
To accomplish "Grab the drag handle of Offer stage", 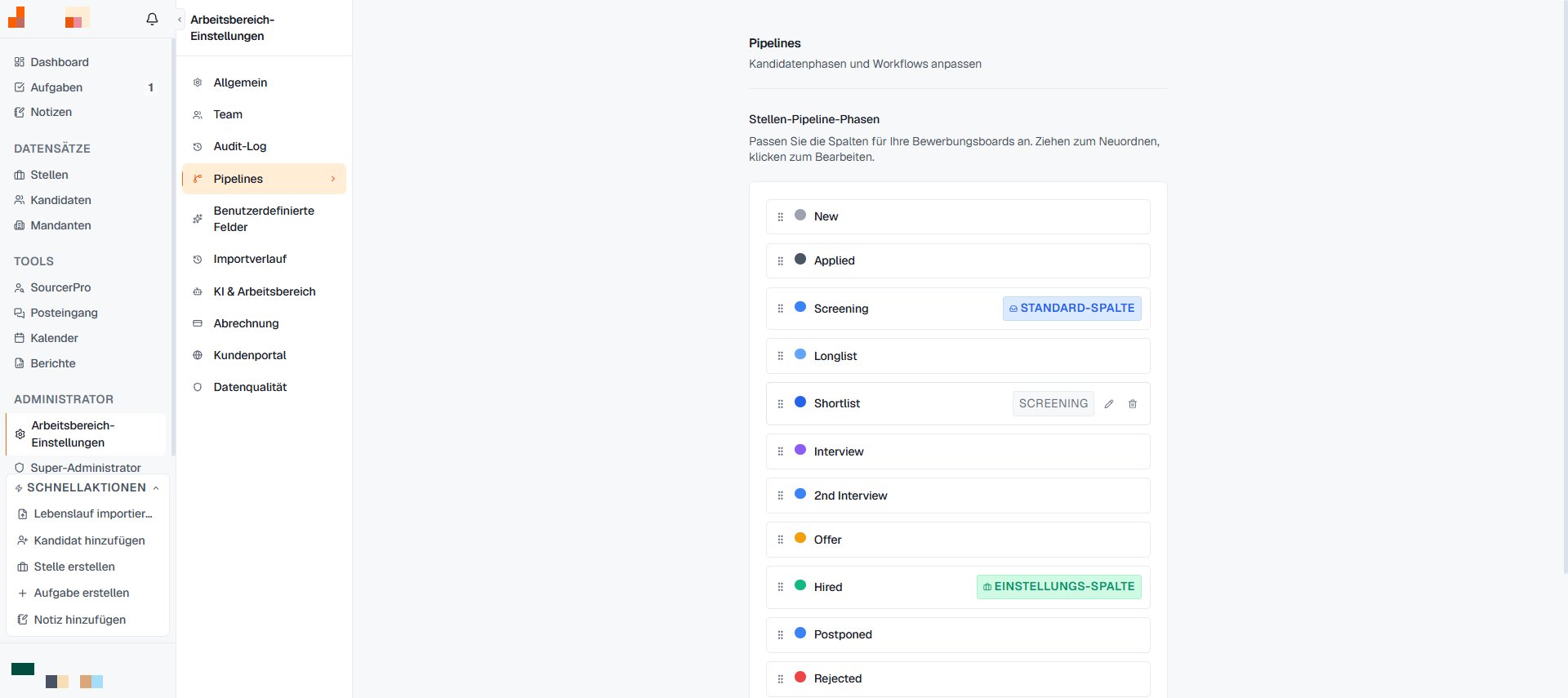I will 780,540.
